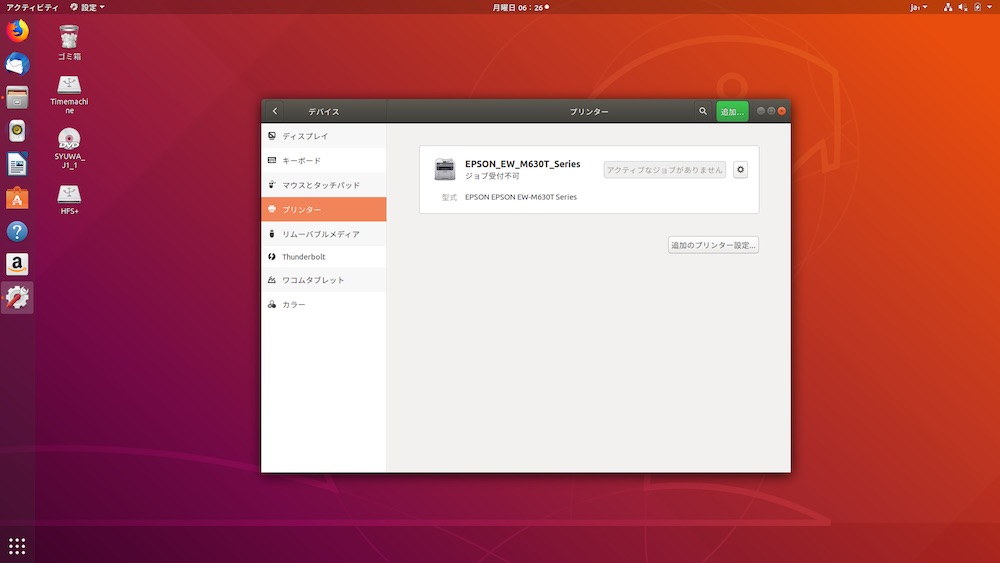Select the プリンター sidebar item
This screenshot has height=563, width=1000.
(324, 209)
